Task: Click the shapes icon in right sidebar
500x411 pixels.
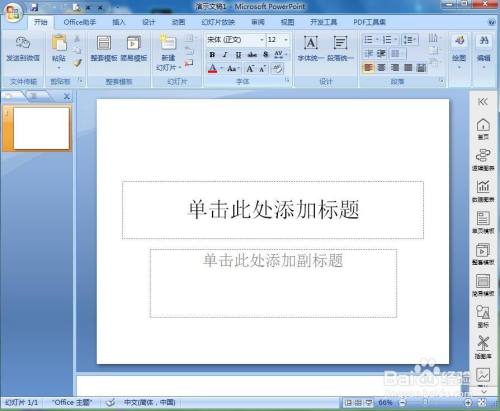Action: 483,312
